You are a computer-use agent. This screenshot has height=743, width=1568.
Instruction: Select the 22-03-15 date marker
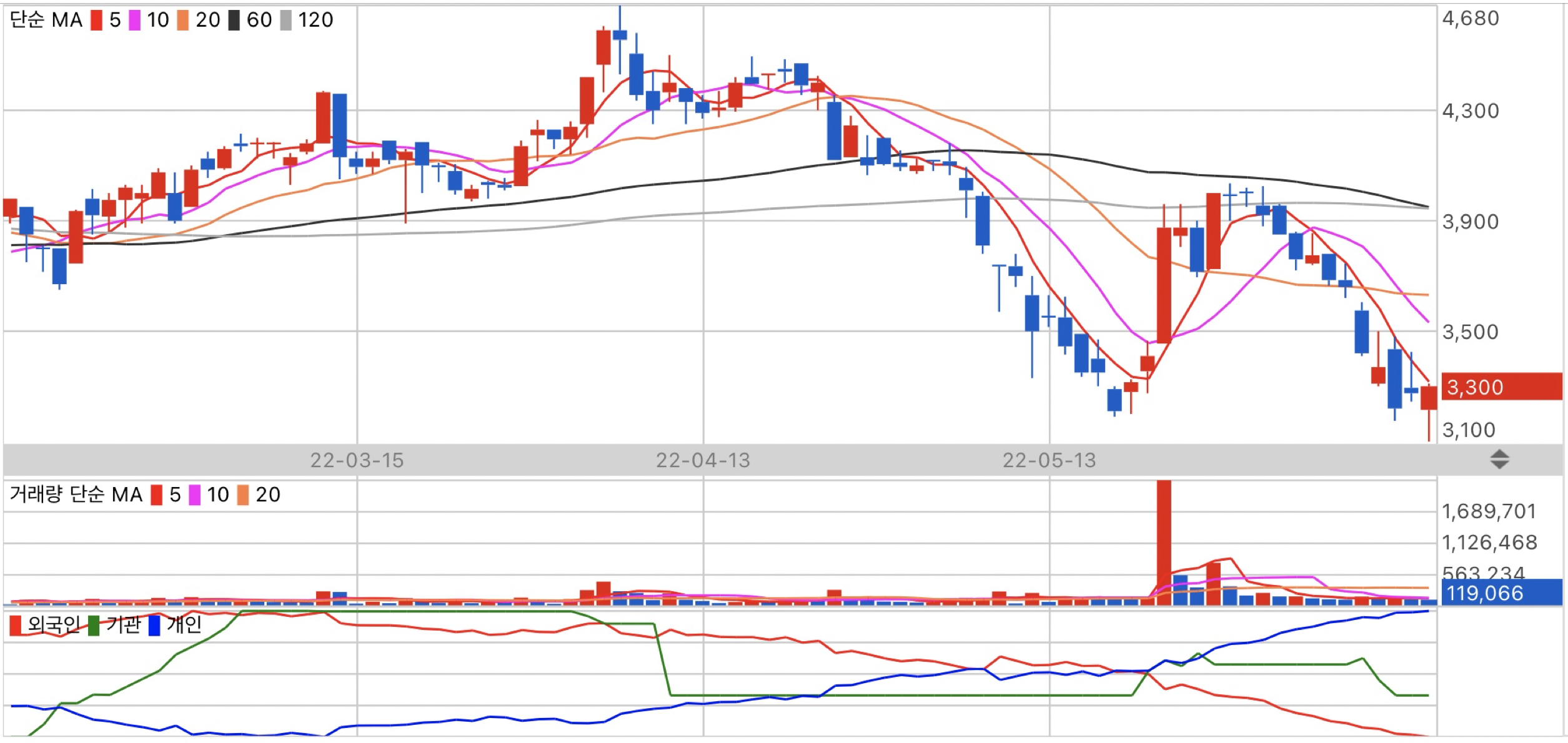357,461
